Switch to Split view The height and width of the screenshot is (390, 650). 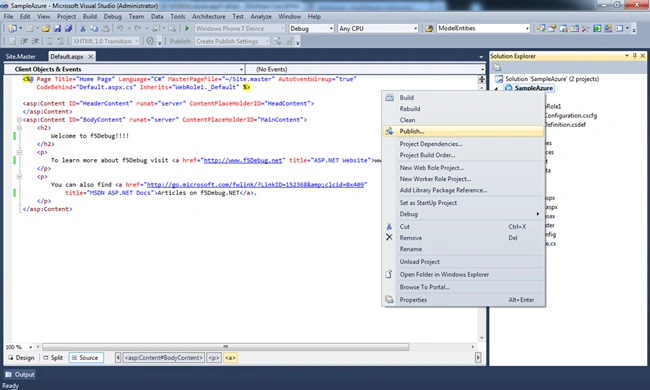(53, 358)
